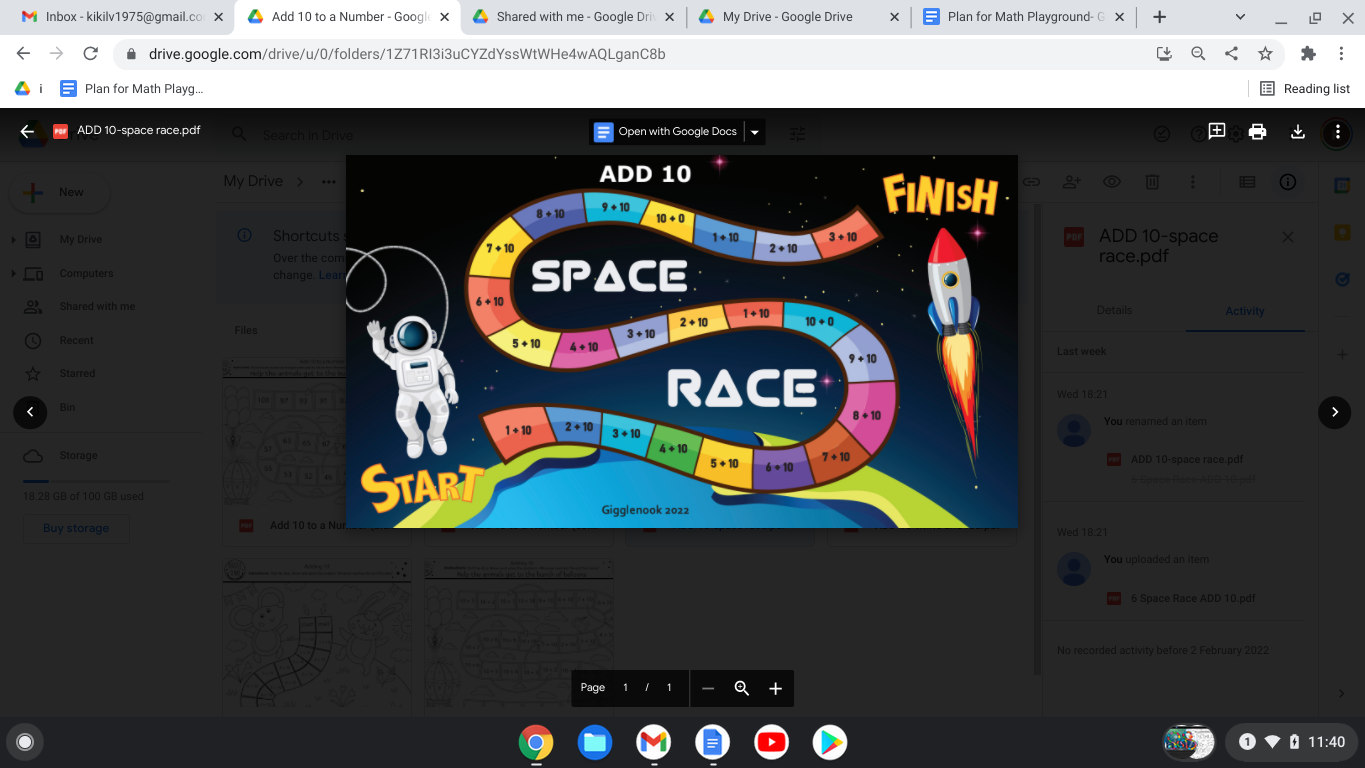Go to the next file preview
This screenshot has width=1365, height=768.
pyautogui.click(x=1334, y=412)
